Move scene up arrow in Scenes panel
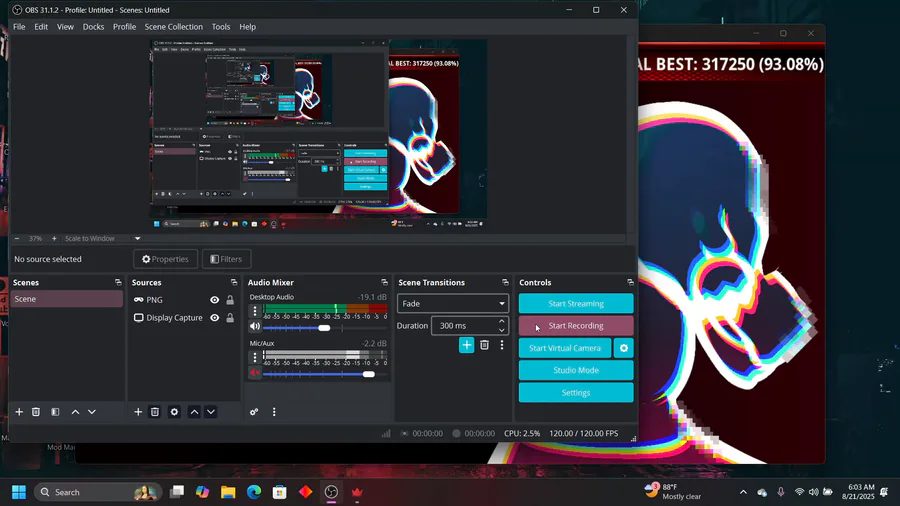This screenshot has height=506, width=900. [75, 412]
